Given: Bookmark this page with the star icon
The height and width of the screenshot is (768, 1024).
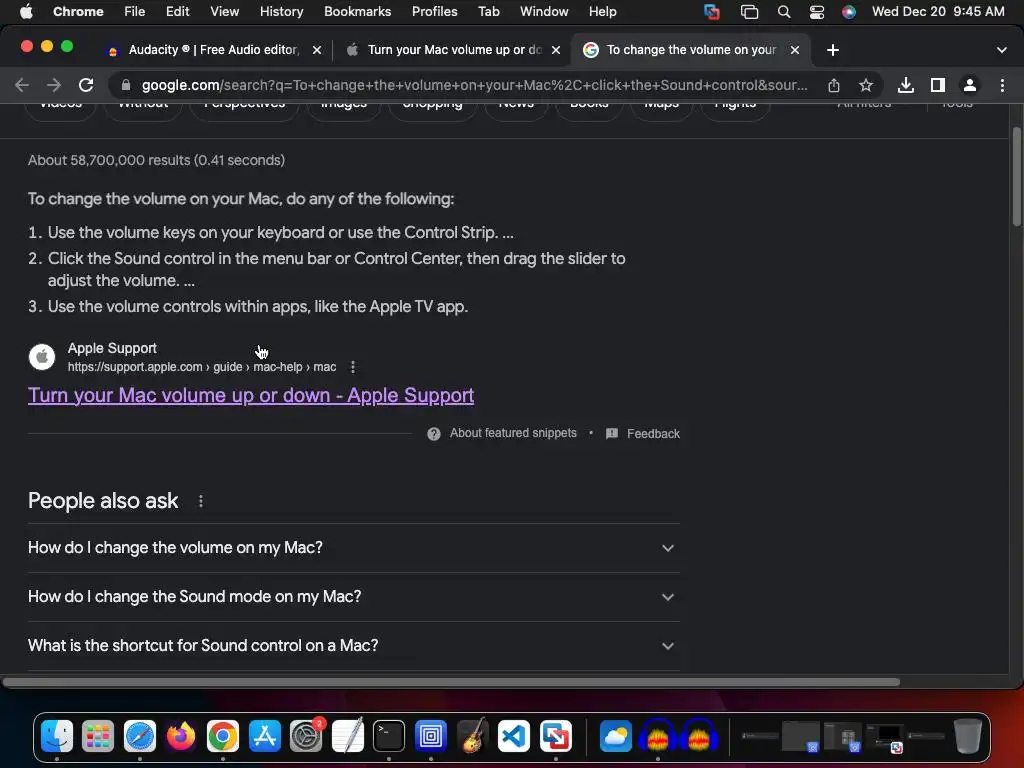Looking at the screenshot, I should coord(866,85).
